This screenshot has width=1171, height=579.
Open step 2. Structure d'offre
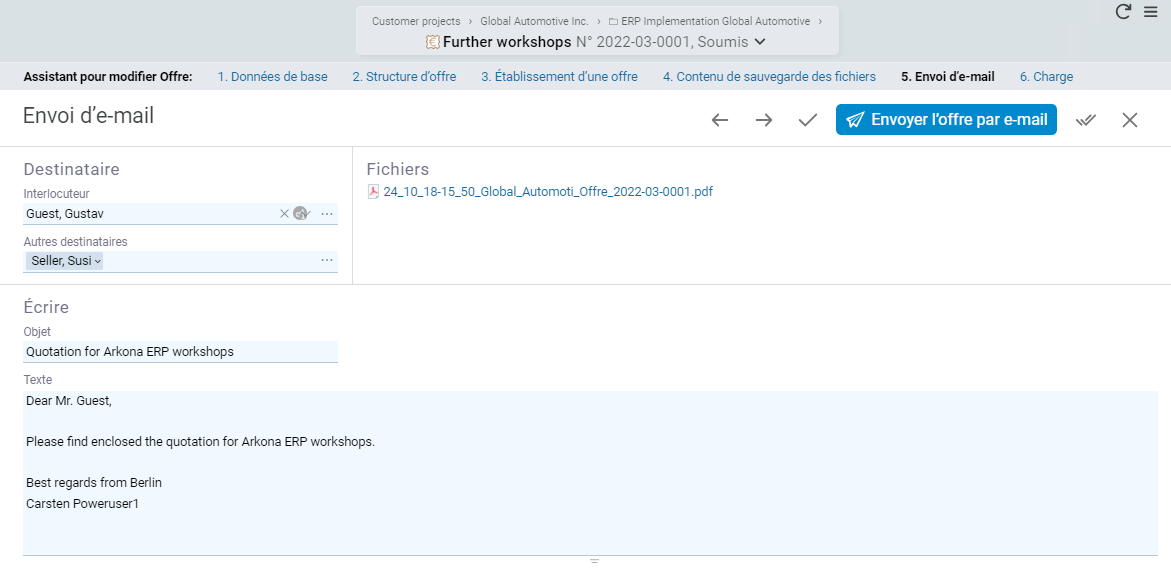(x=404, y=76)
